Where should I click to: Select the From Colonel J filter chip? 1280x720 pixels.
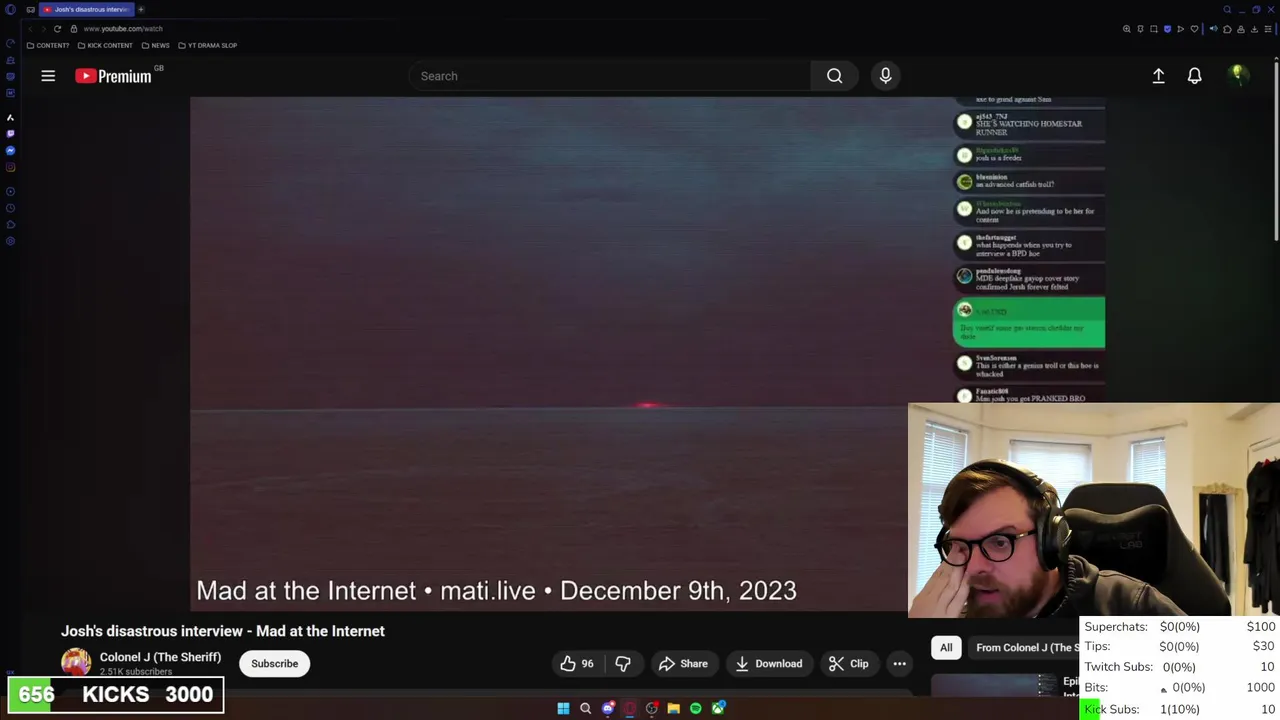point(1025,648)
